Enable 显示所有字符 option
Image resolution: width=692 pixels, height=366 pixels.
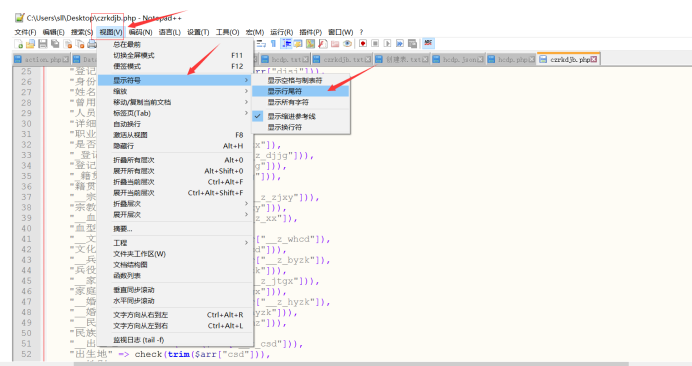point(301,102)
